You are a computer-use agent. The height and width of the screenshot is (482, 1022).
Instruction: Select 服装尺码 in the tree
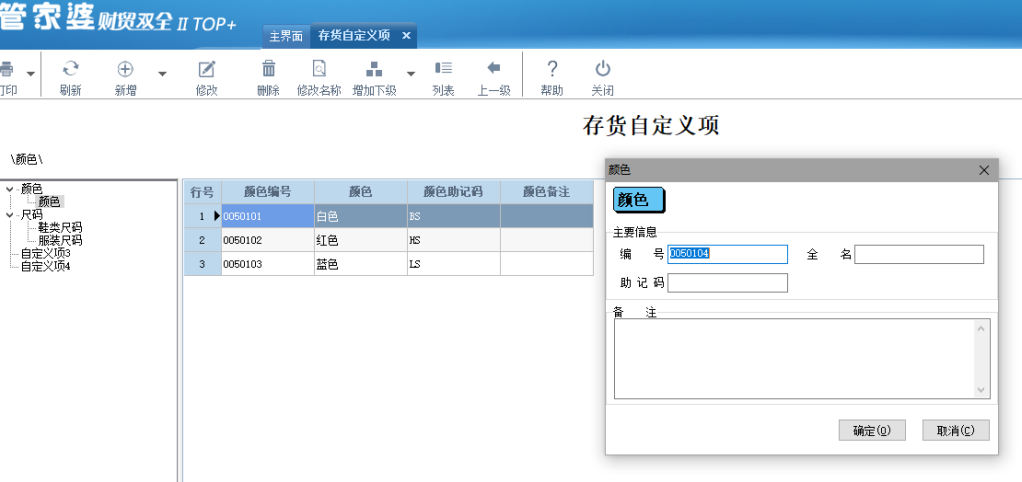pyautogui.click(x=60, y=240)
